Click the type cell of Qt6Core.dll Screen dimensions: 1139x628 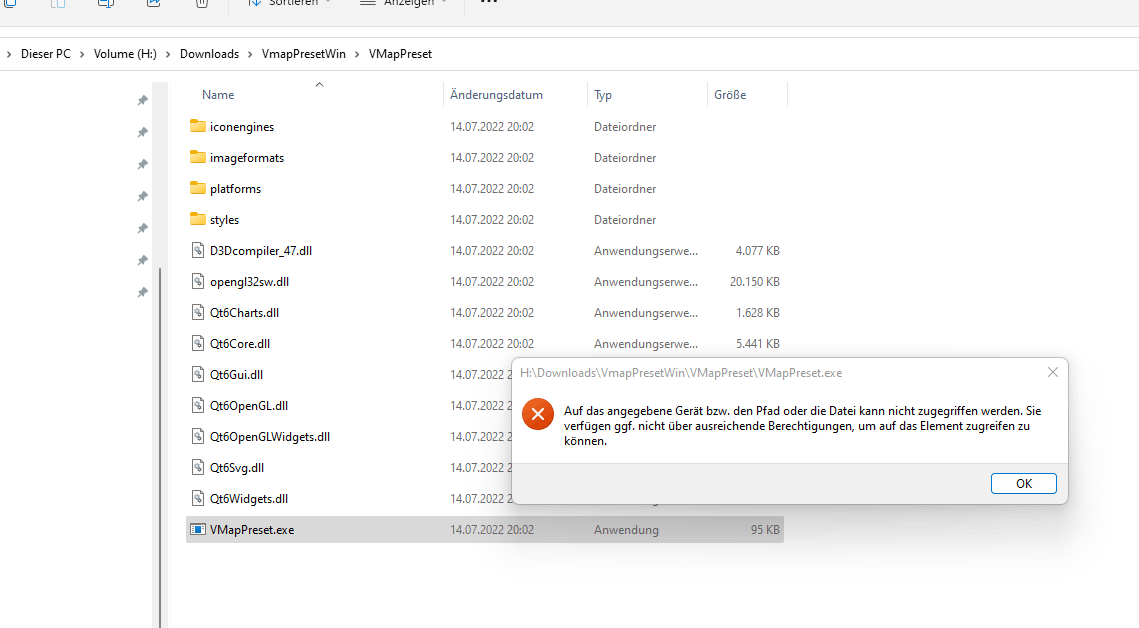[x=646, y=343]
